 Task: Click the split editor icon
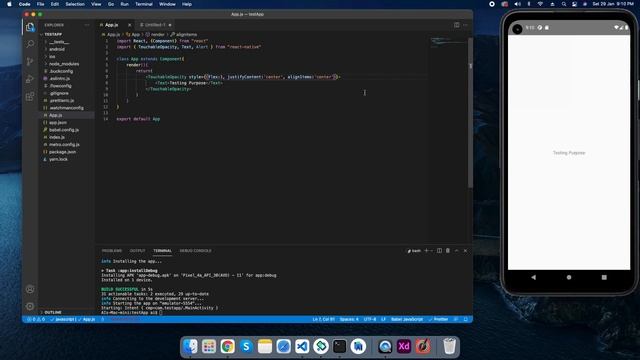click(456, 25)
